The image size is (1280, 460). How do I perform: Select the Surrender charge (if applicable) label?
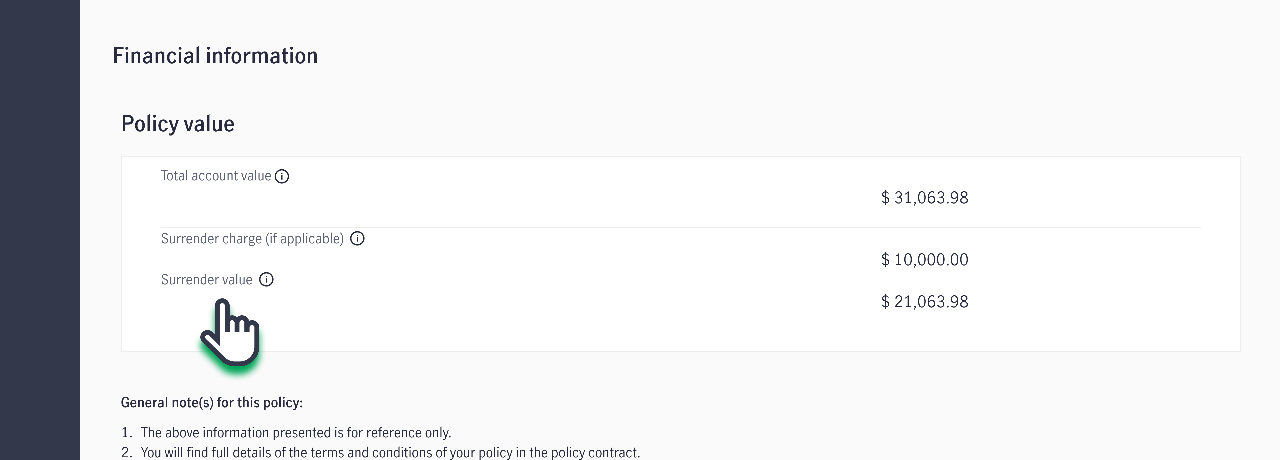pos(252,239)
